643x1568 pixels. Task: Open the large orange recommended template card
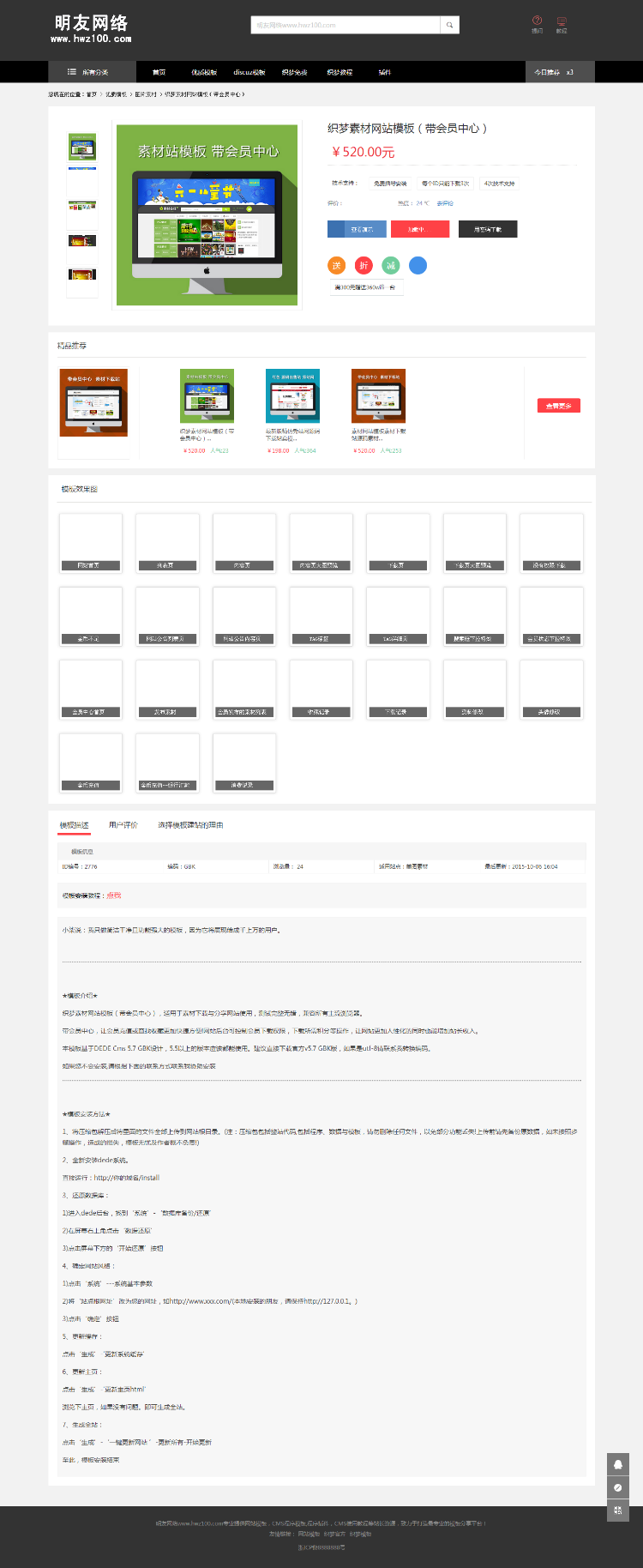93,403
